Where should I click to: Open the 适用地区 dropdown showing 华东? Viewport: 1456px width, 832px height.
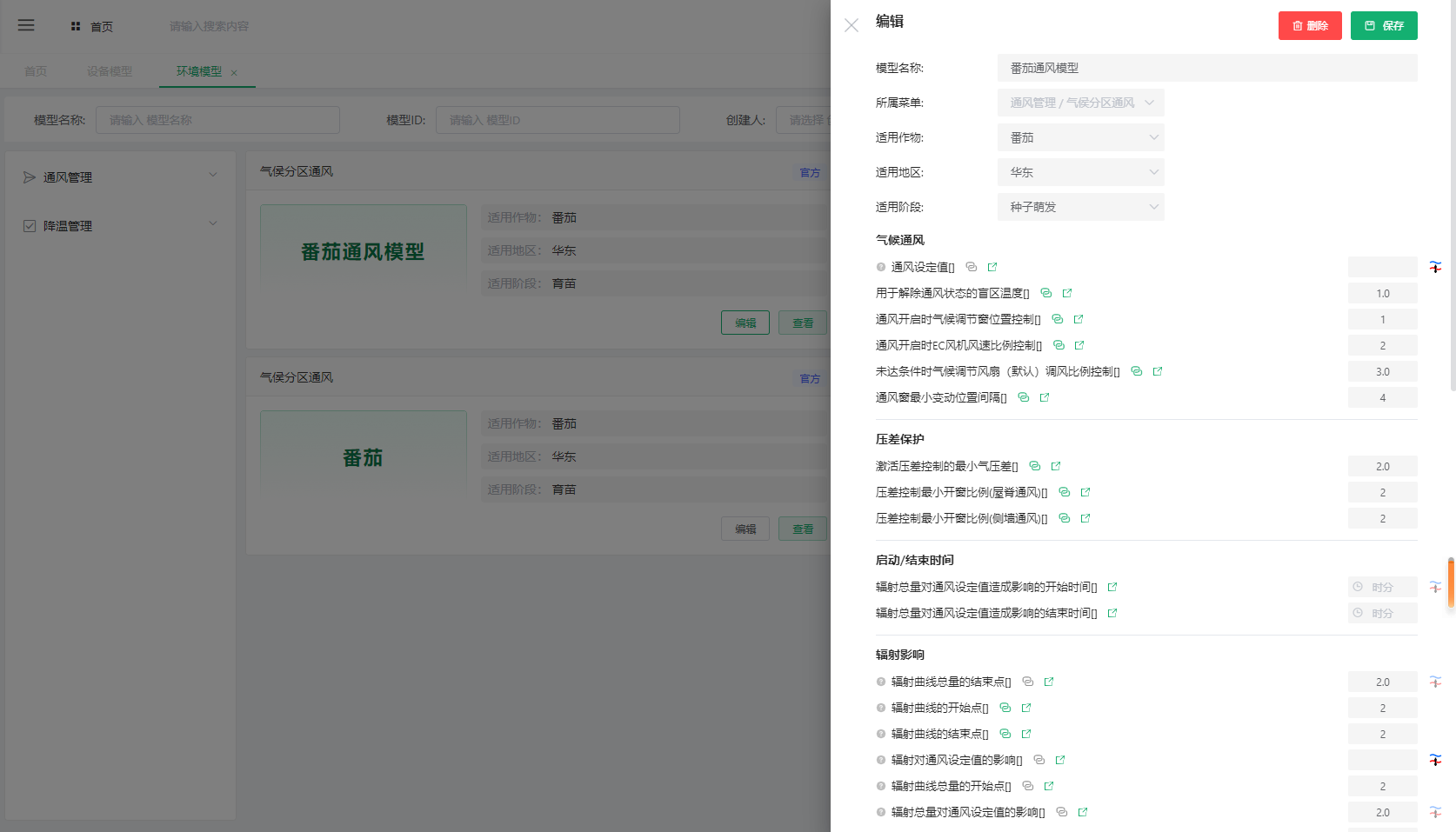click(1080, 172)
